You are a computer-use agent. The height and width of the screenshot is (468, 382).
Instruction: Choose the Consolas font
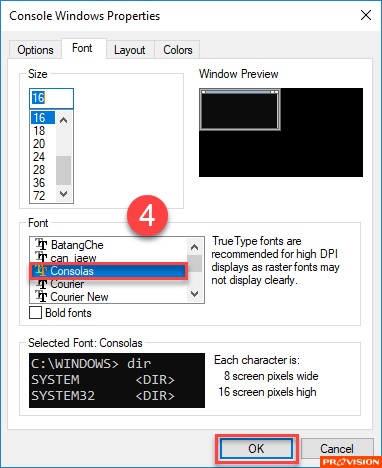click(108, 271)
